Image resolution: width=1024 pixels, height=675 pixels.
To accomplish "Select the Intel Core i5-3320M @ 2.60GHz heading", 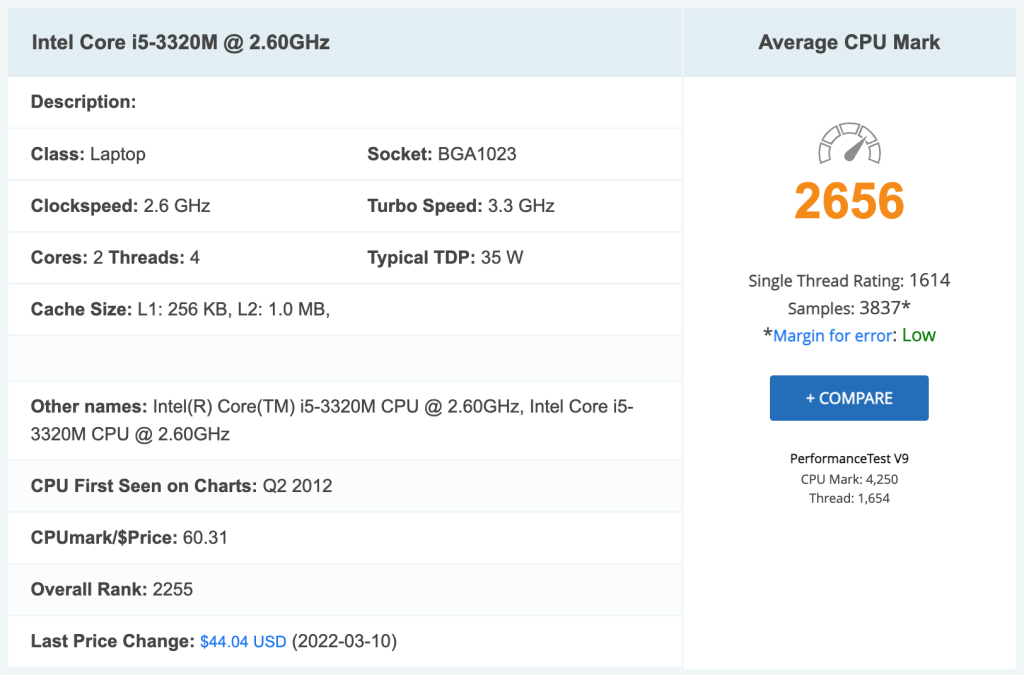I will [x=180, y=42].
